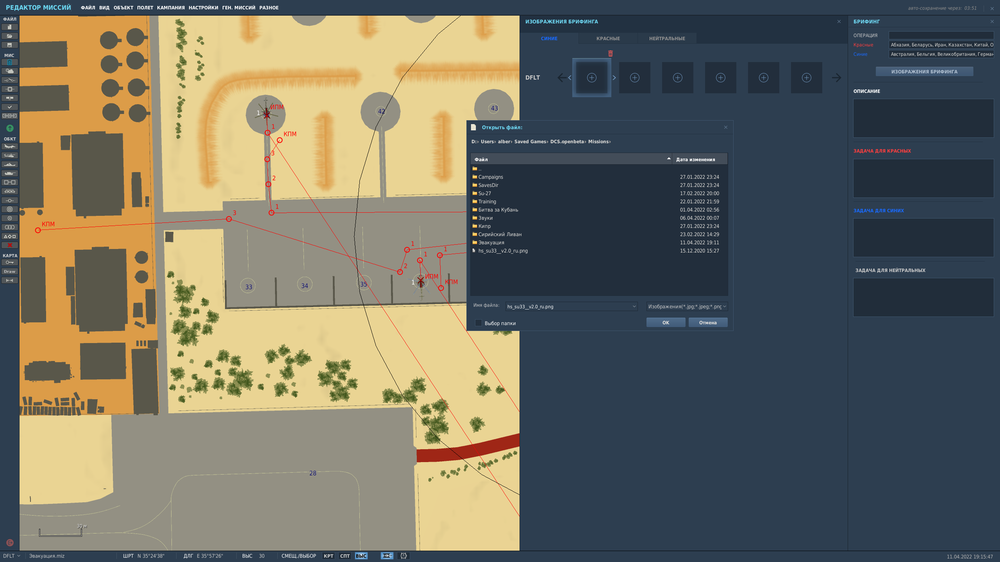Select the ground vehicle group tool
This screenshot has width=1000, height=562.
click(10, 173)
